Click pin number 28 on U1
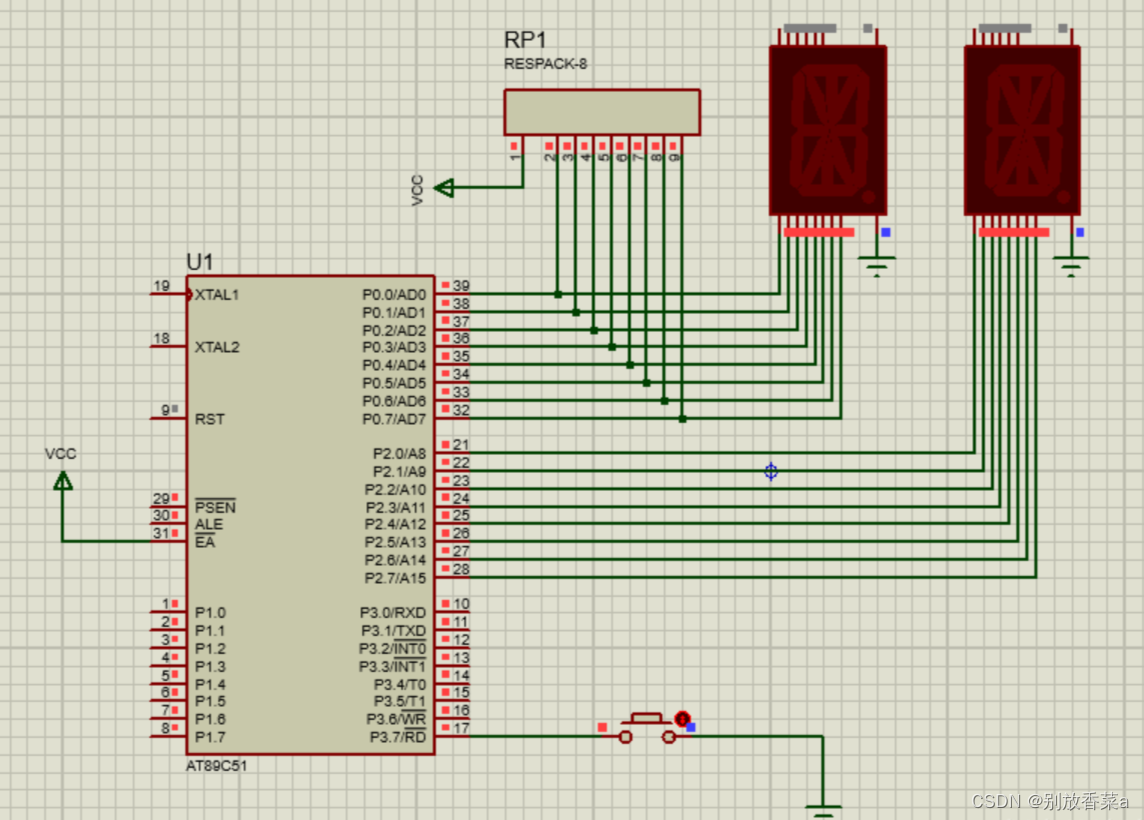1144x820 pixels. click(461, 569)
